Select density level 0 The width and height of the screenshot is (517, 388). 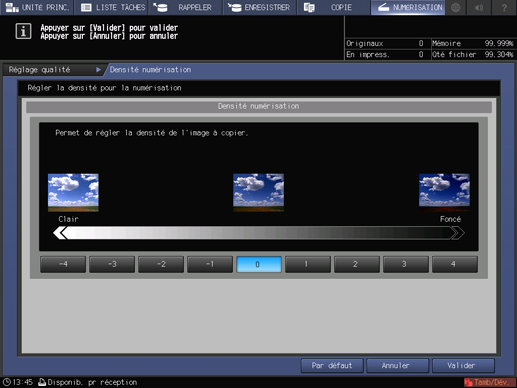pos(259,264)
